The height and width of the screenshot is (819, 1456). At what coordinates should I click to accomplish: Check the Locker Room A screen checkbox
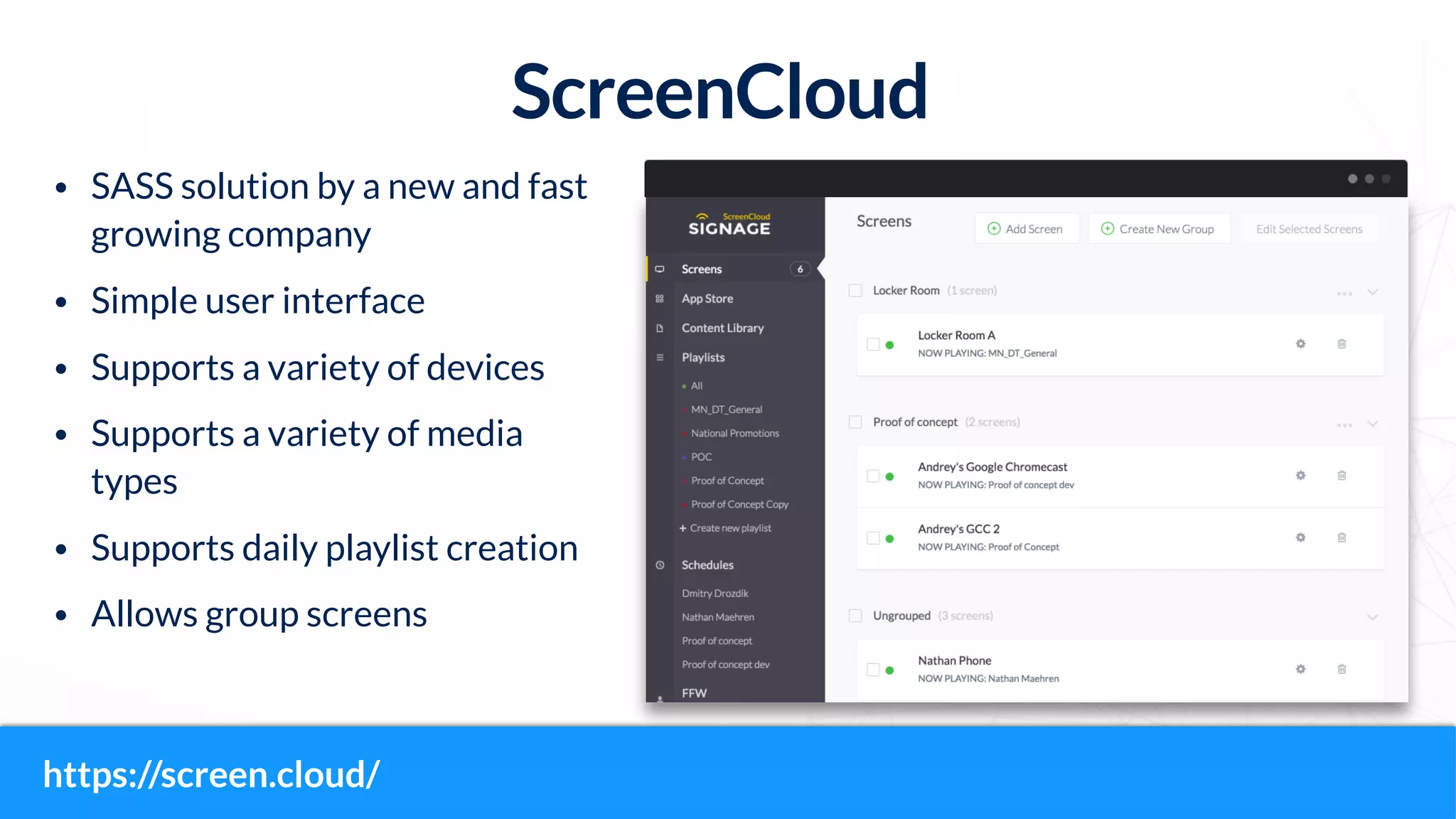click(873, 344)
